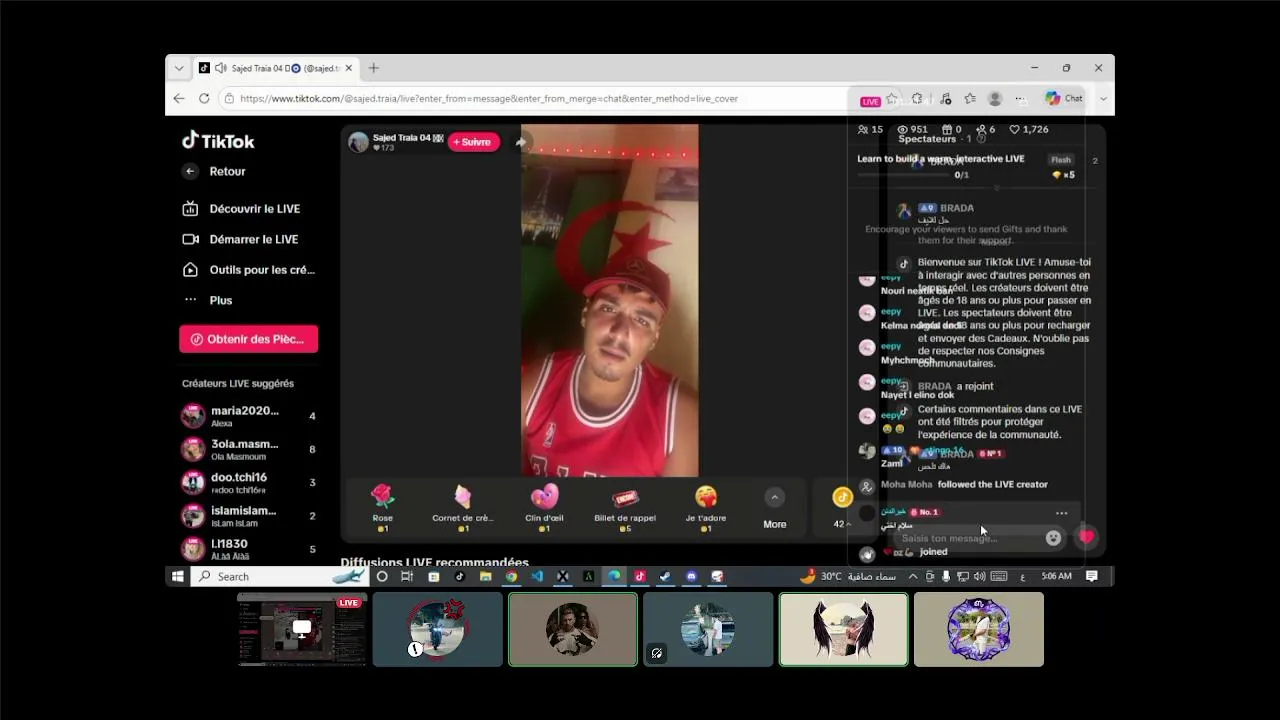Image resolution: width=1280 pixels, height=720 pixels.
Task: Click the 951 viewers counter
Action: (x=913, y=129)
